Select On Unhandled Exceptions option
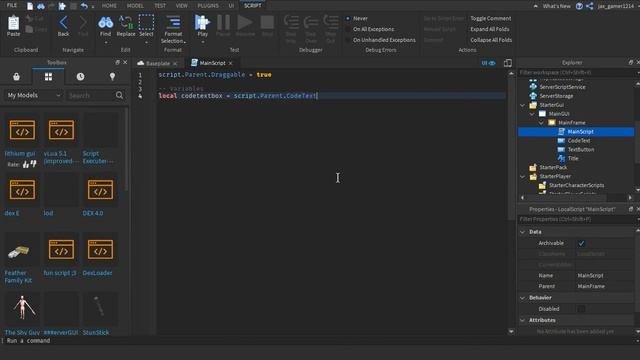The image size is (640, 360). pos(380,40)
